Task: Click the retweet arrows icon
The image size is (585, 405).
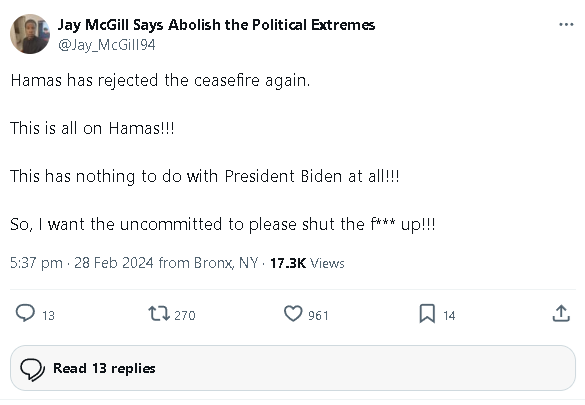Action: tap(159, 314)
